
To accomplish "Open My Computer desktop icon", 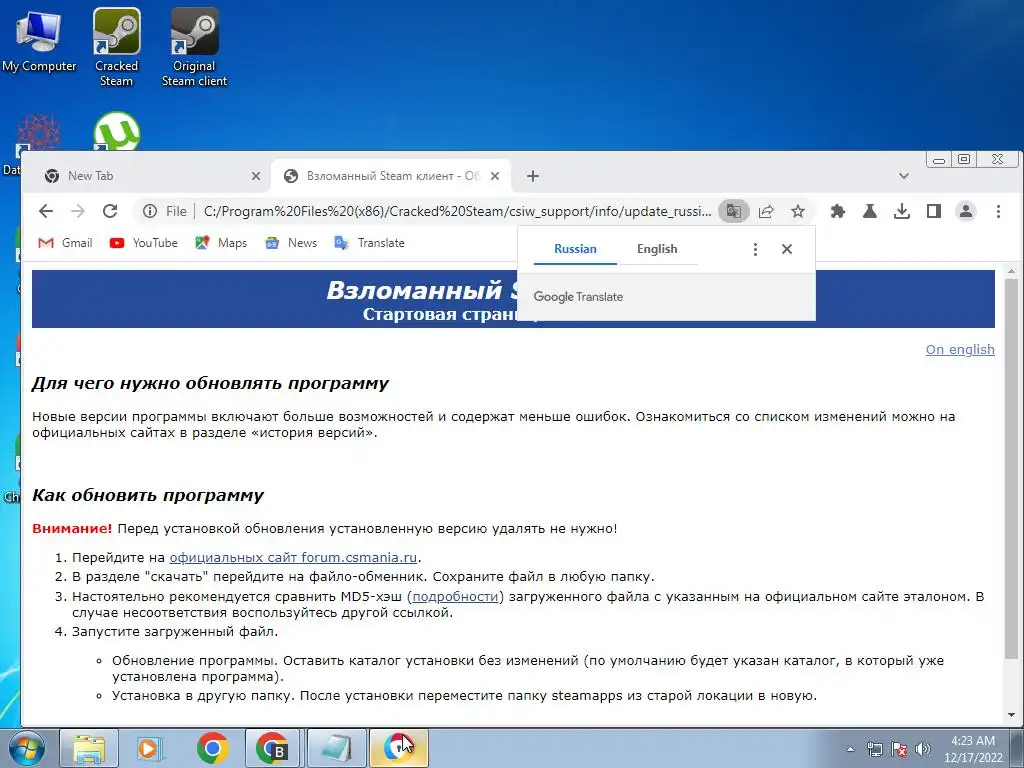I will click(39, 41).
